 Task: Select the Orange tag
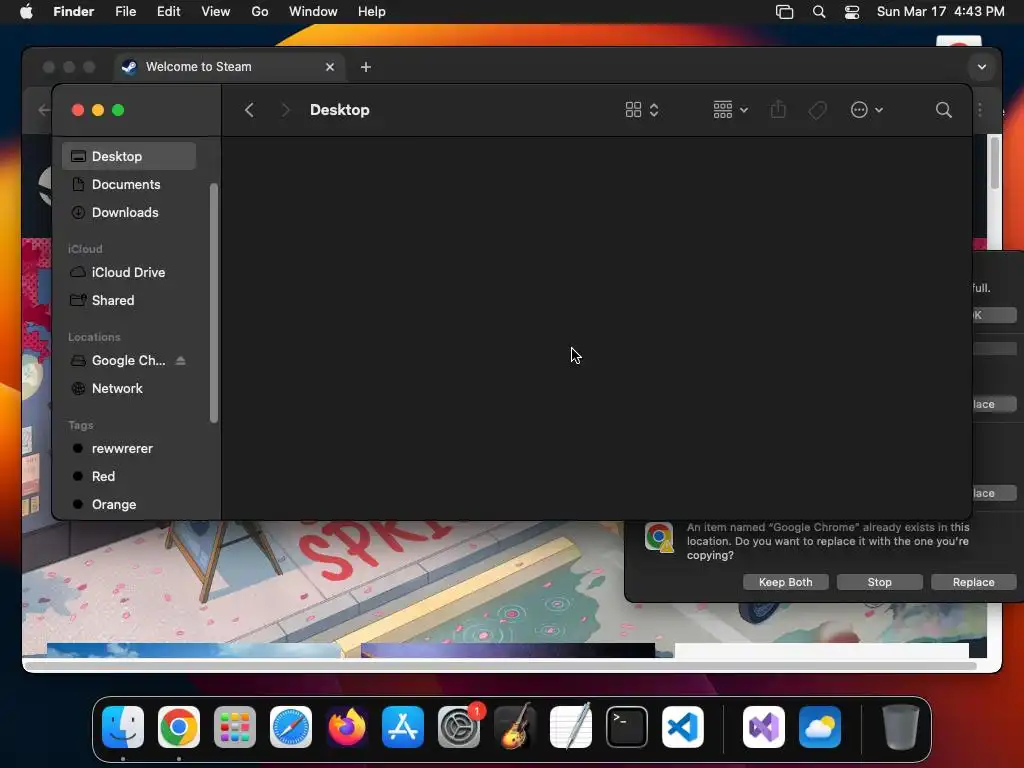point(129,505)
